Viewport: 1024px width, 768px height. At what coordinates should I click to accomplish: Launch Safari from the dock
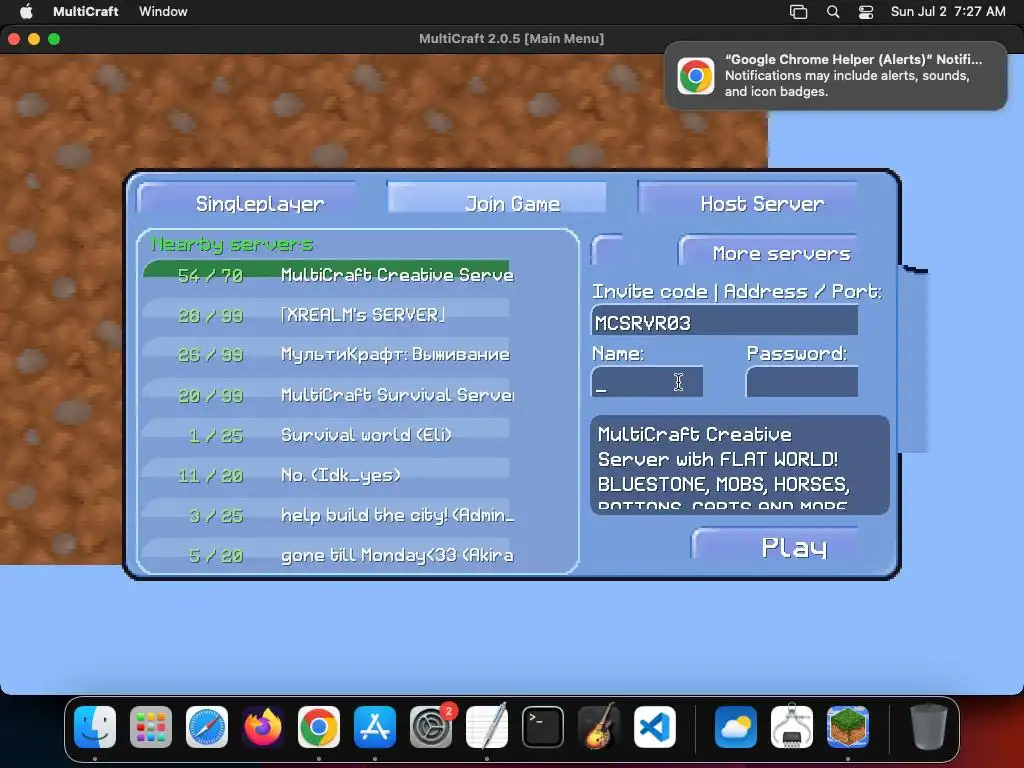[x=207, y=727]
